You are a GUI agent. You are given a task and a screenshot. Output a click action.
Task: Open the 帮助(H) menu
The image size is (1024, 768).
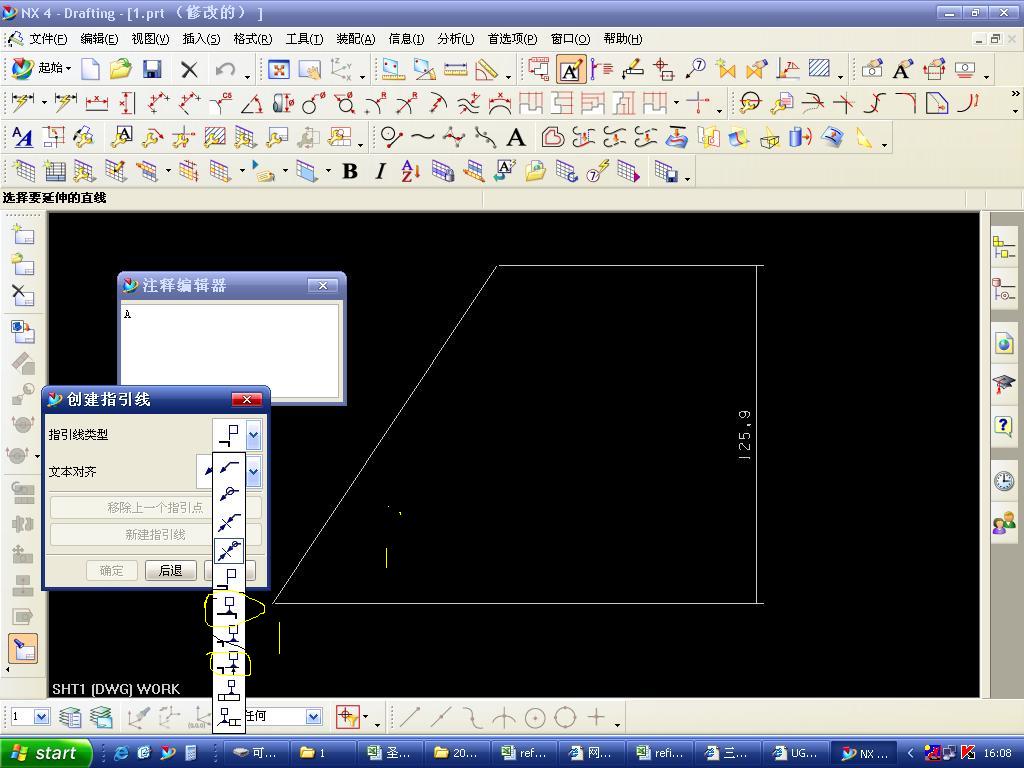pos(622,39)
